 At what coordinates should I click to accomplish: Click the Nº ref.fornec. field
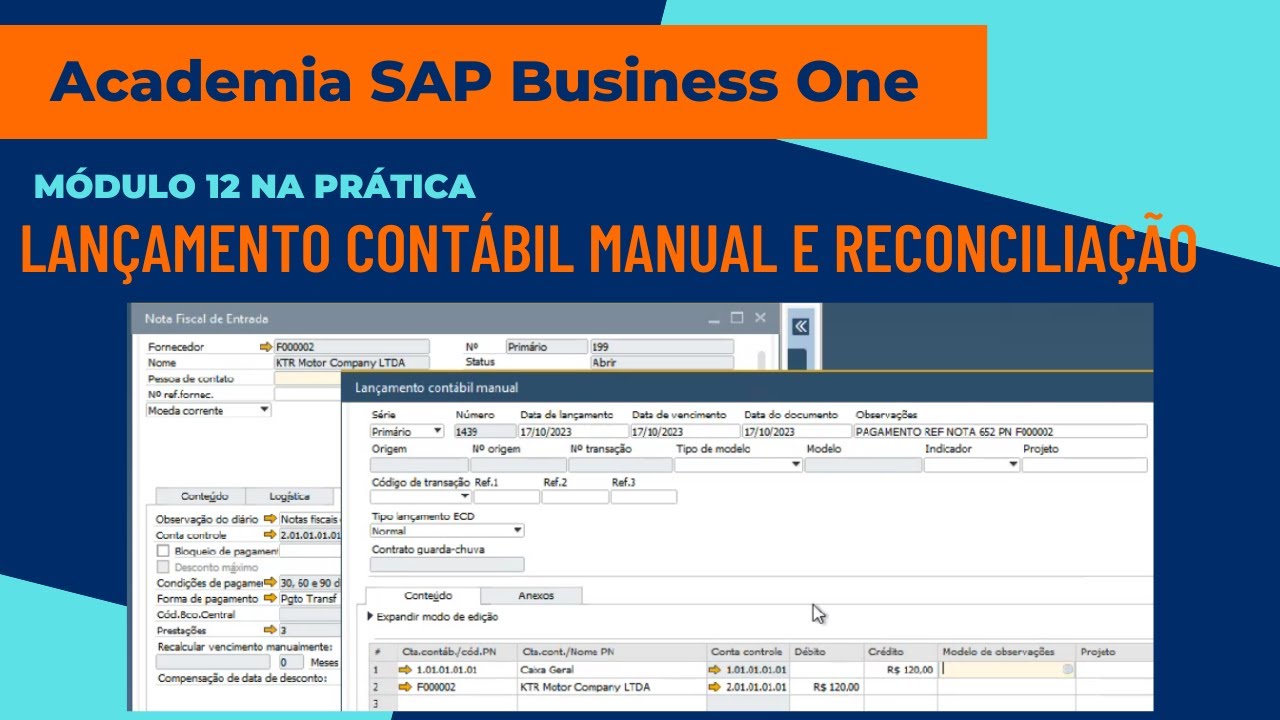pos(308,394)
